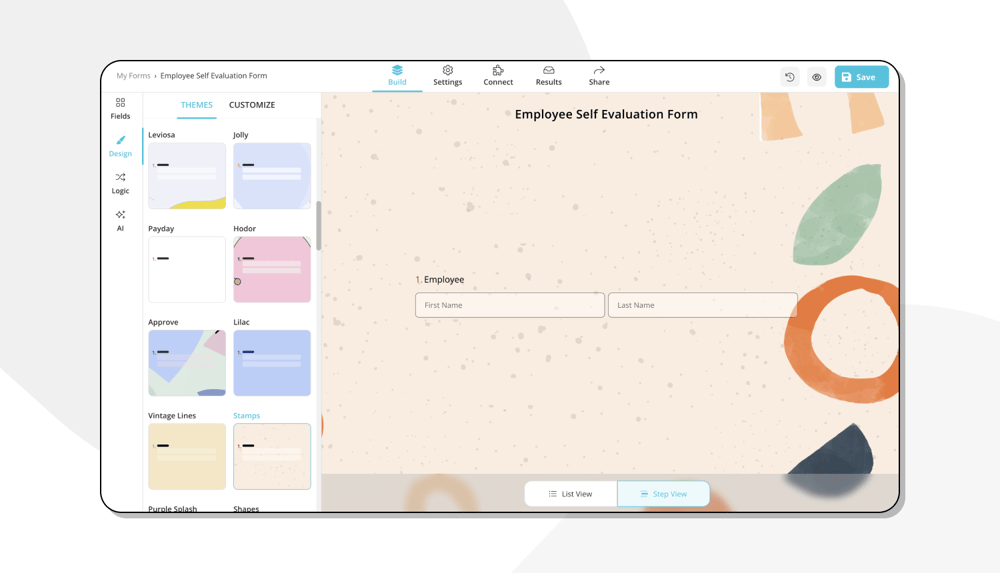
Task: Open the Fields panel in sidebar
Action: [x=120, y=108]
